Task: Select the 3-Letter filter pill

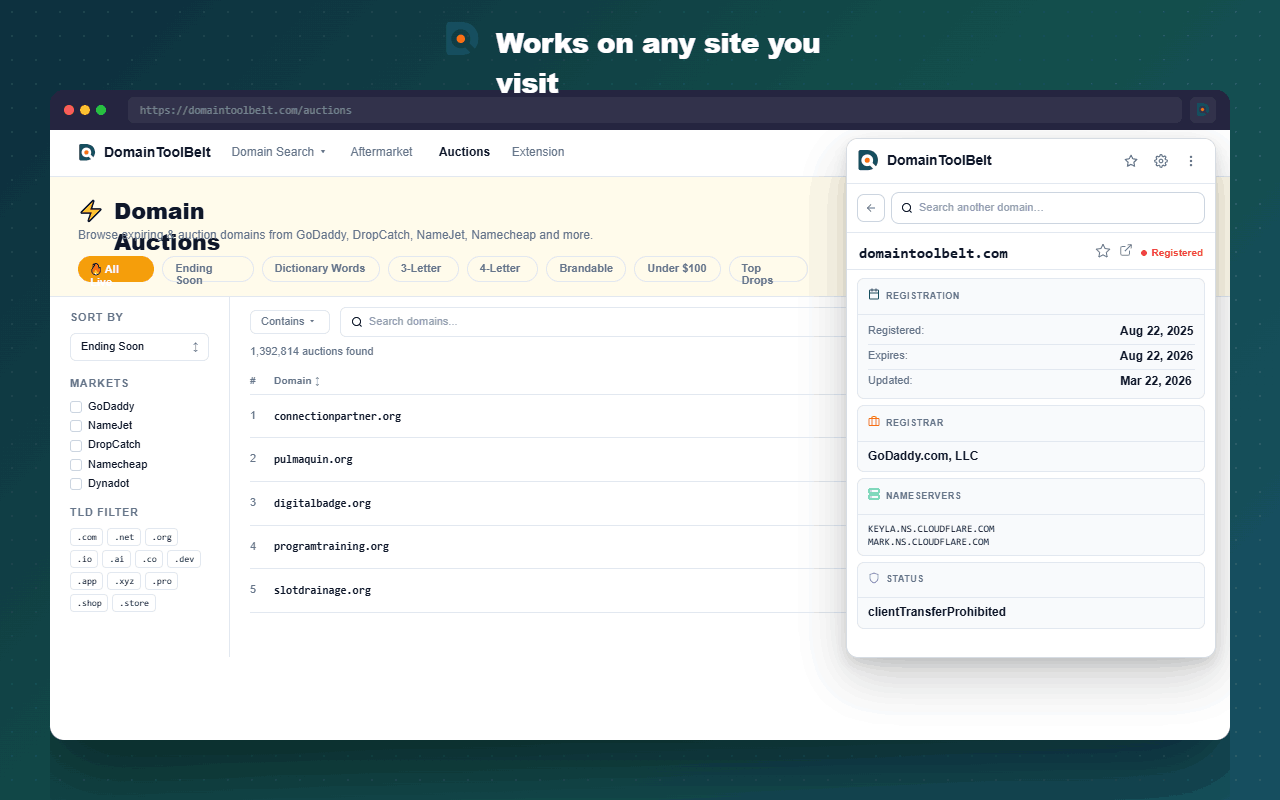Action: [422, 269]
